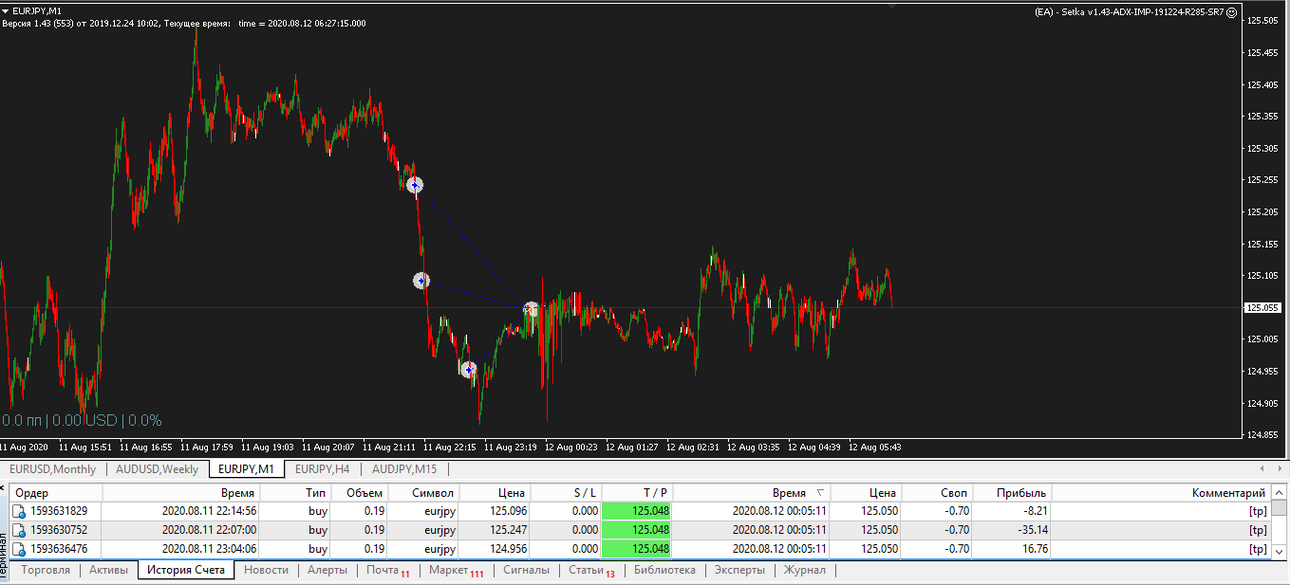Open the Статьи tab
Viewport: 1290px width, 585px height.
(591, 570)
